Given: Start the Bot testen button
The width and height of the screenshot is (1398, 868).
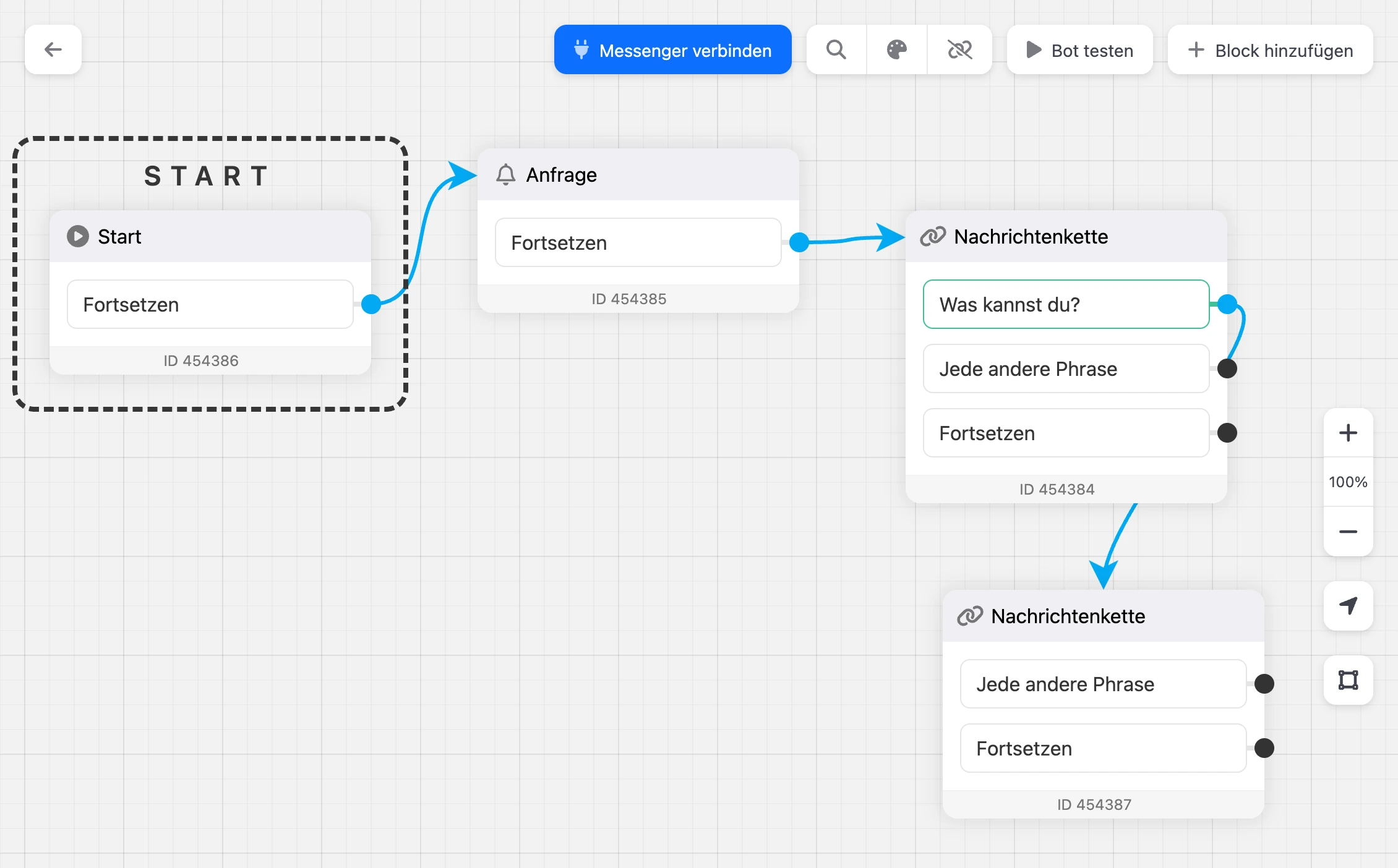Looking at the screenshot, I should tap(1080, 49).
